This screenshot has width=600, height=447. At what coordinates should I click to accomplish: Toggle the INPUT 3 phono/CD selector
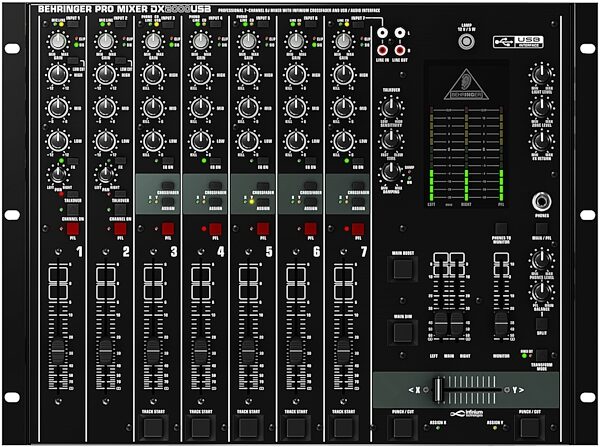(x=168, y=24)
